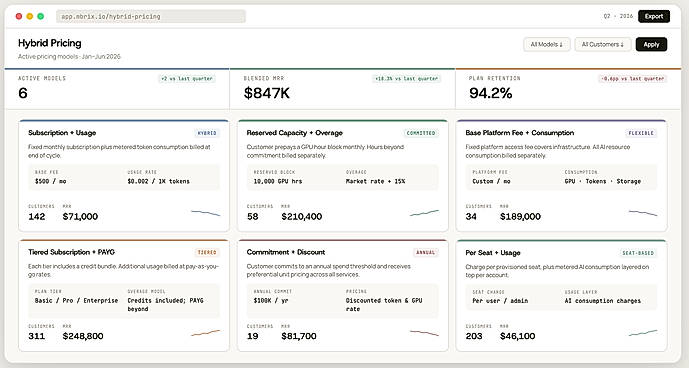Click the Active pricing models Jan–Jun 2026 subtitle
Viewport: 689px width, 368px height.
[69, 57]
